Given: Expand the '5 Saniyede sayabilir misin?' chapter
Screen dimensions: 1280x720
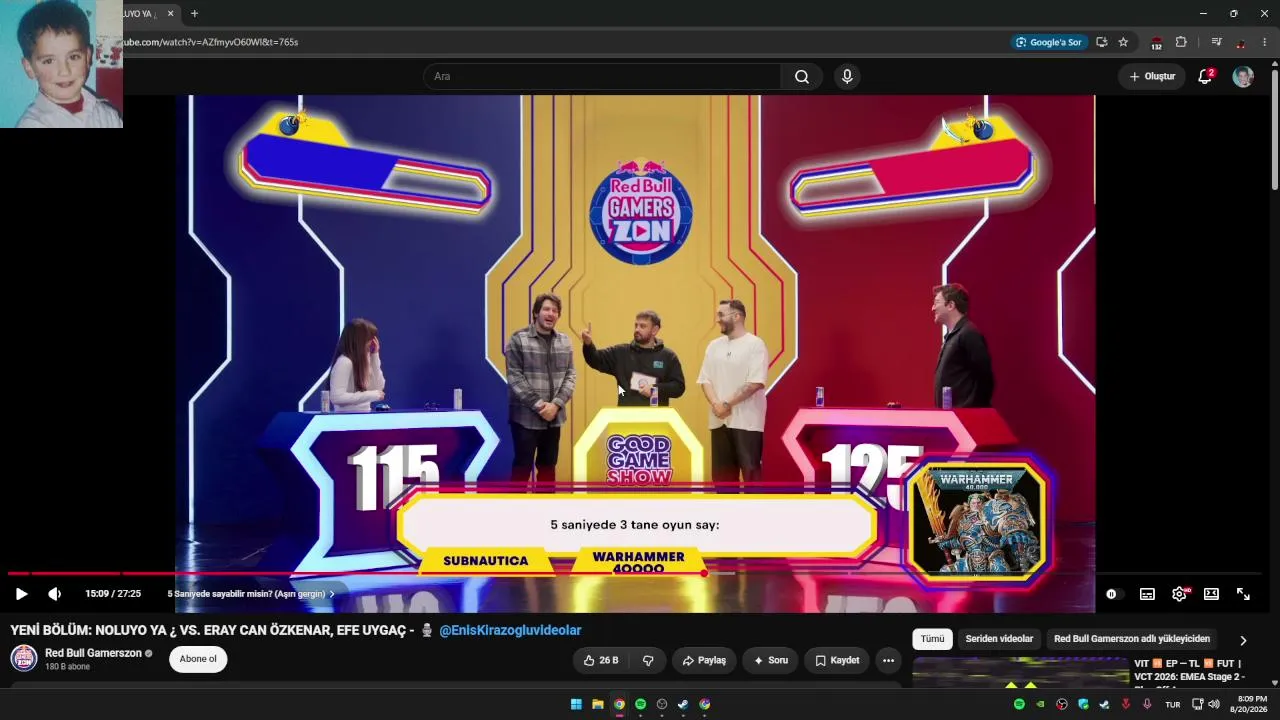Looking at the screenshot, I should [251, 594].
